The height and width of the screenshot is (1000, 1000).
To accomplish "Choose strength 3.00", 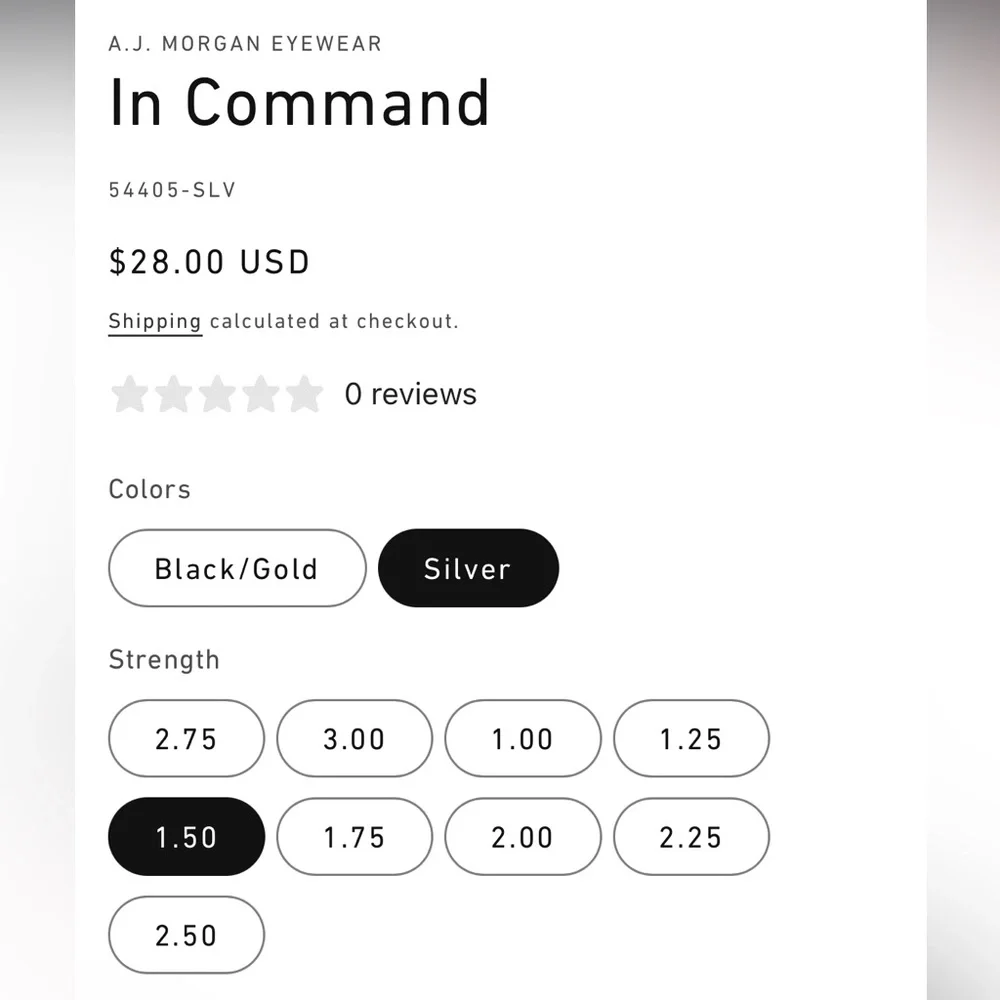I will coord(355,739).
